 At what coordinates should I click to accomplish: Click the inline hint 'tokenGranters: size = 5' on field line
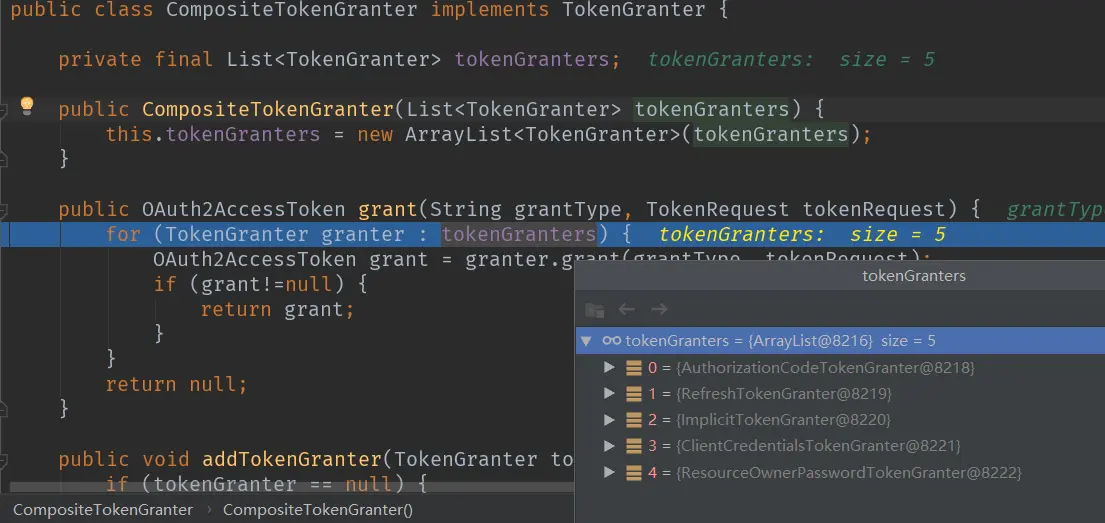coord(791,60)
